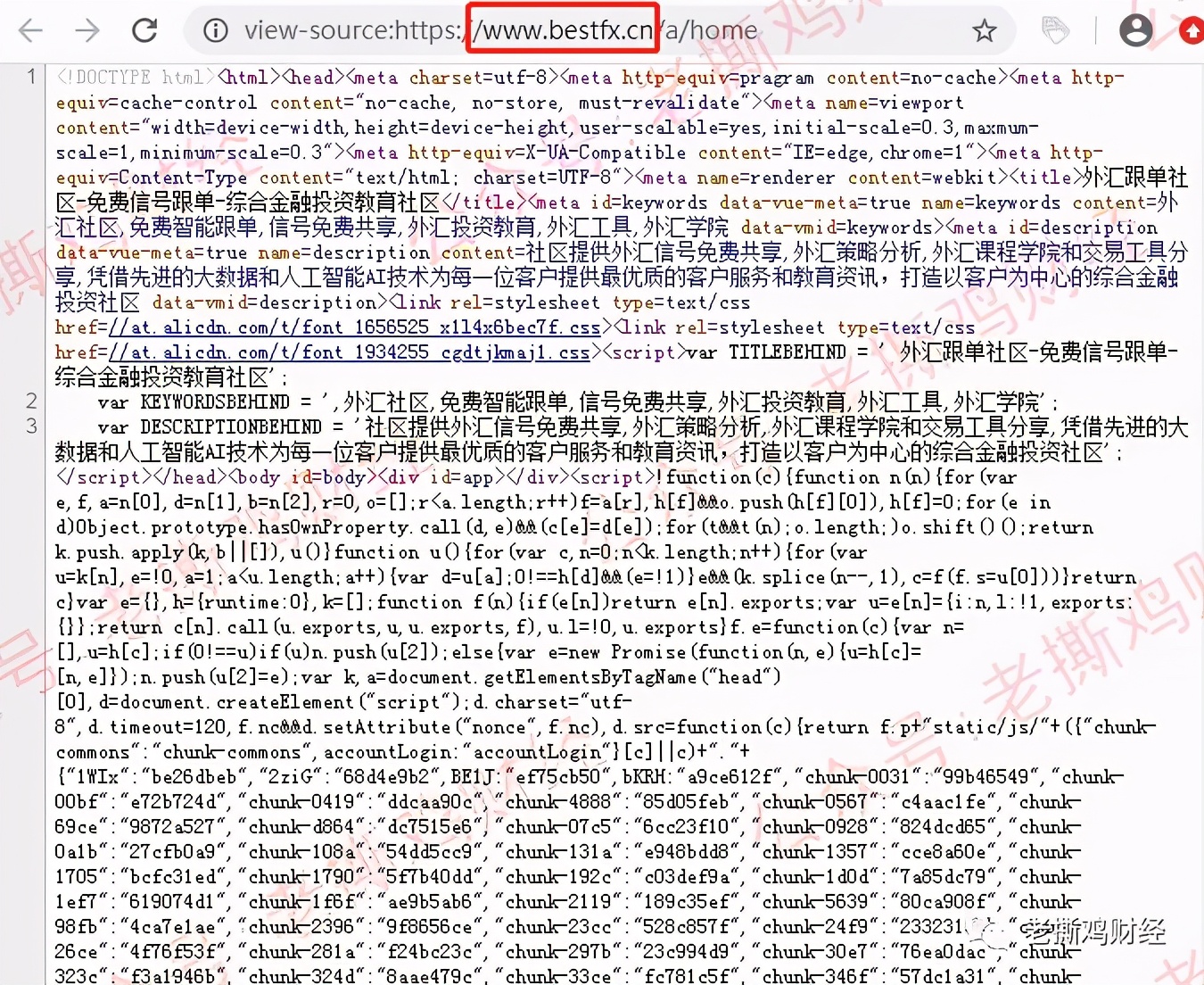
Task: Open the red update notification icon
Action: (x=1192, y=30)
